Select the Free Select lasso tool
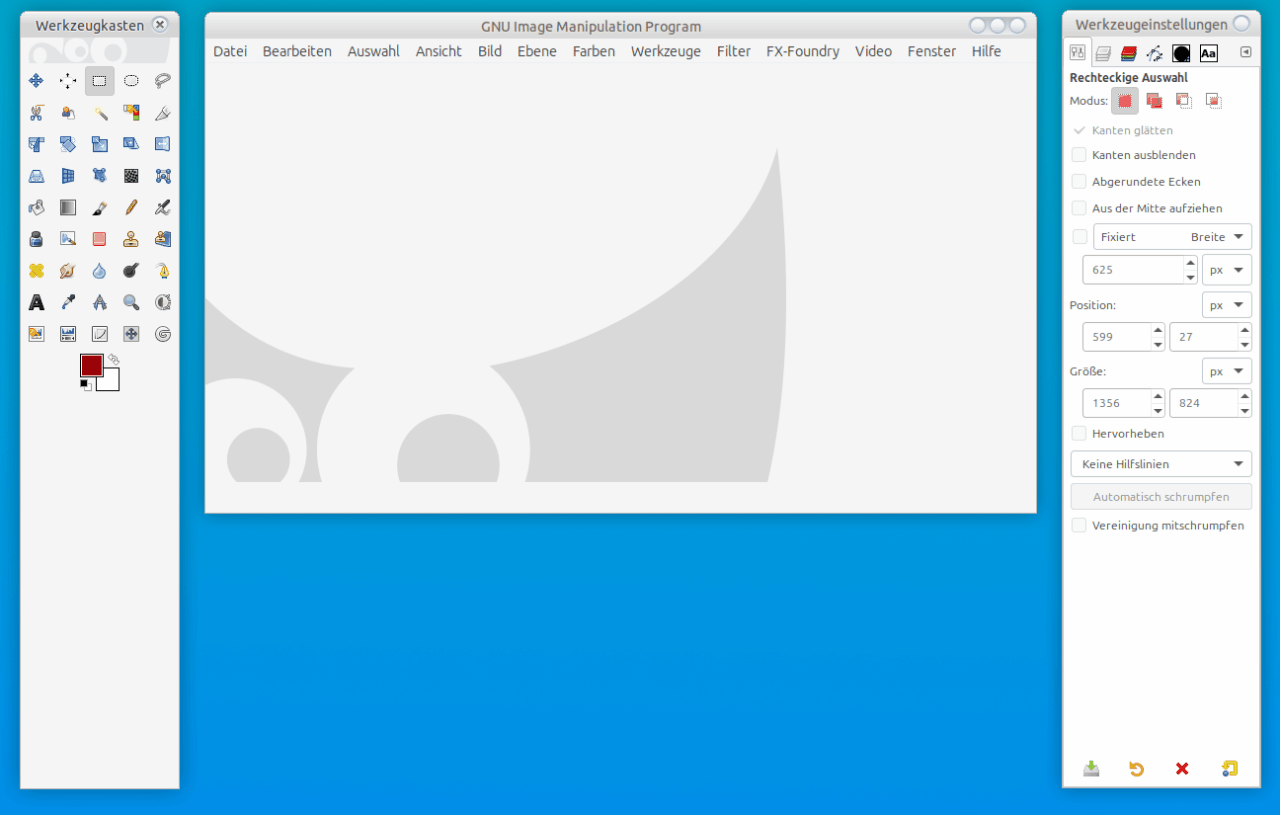 163,81
